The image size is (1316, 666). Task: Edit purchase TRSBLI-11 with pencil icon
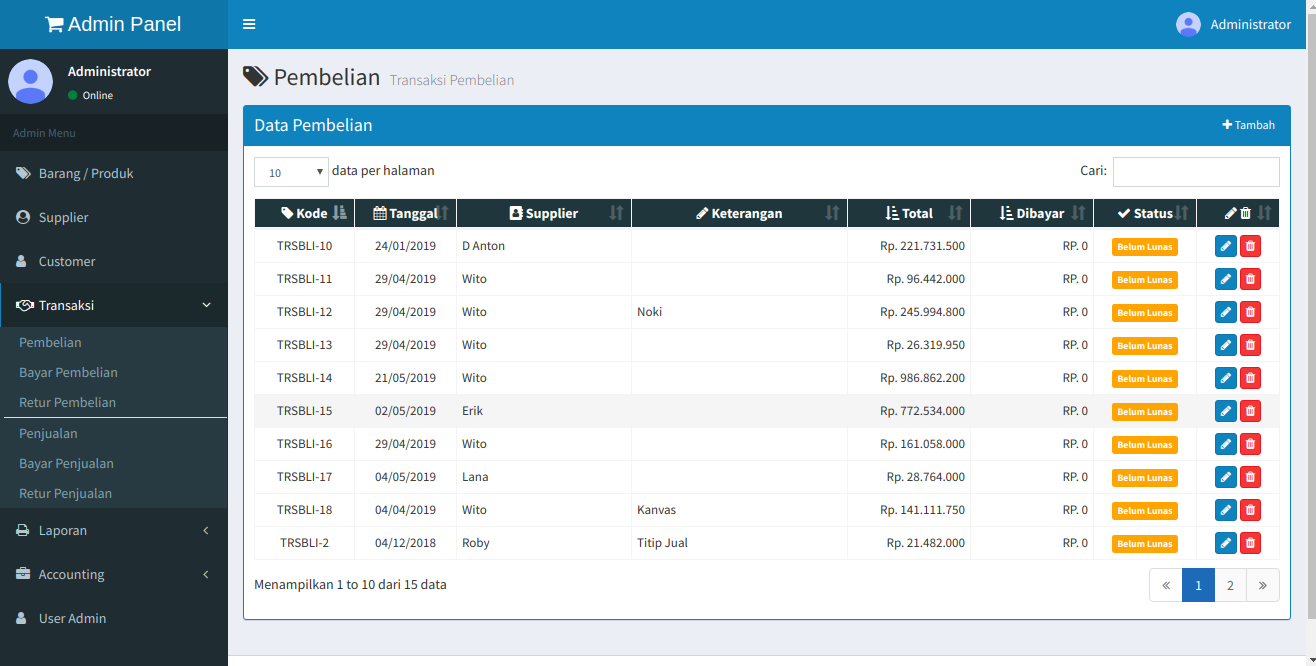(x=1226, y=279)
